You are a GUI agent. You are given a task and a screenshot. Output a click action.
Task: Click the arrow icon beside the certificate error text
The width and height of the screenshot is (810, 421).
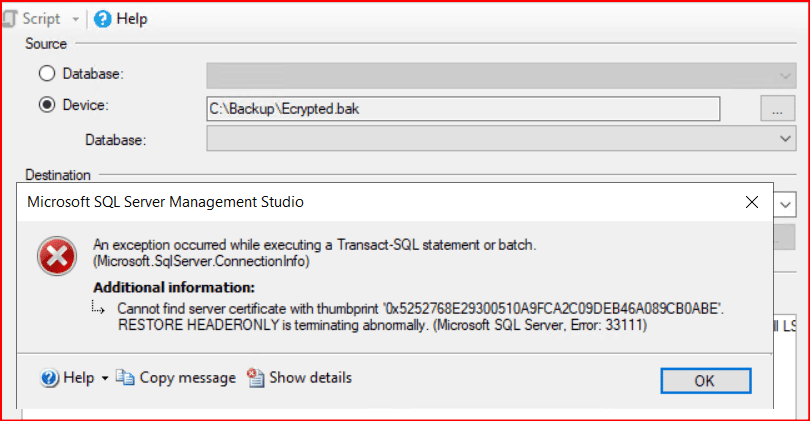pyautogui.click(x=100, y=308)
